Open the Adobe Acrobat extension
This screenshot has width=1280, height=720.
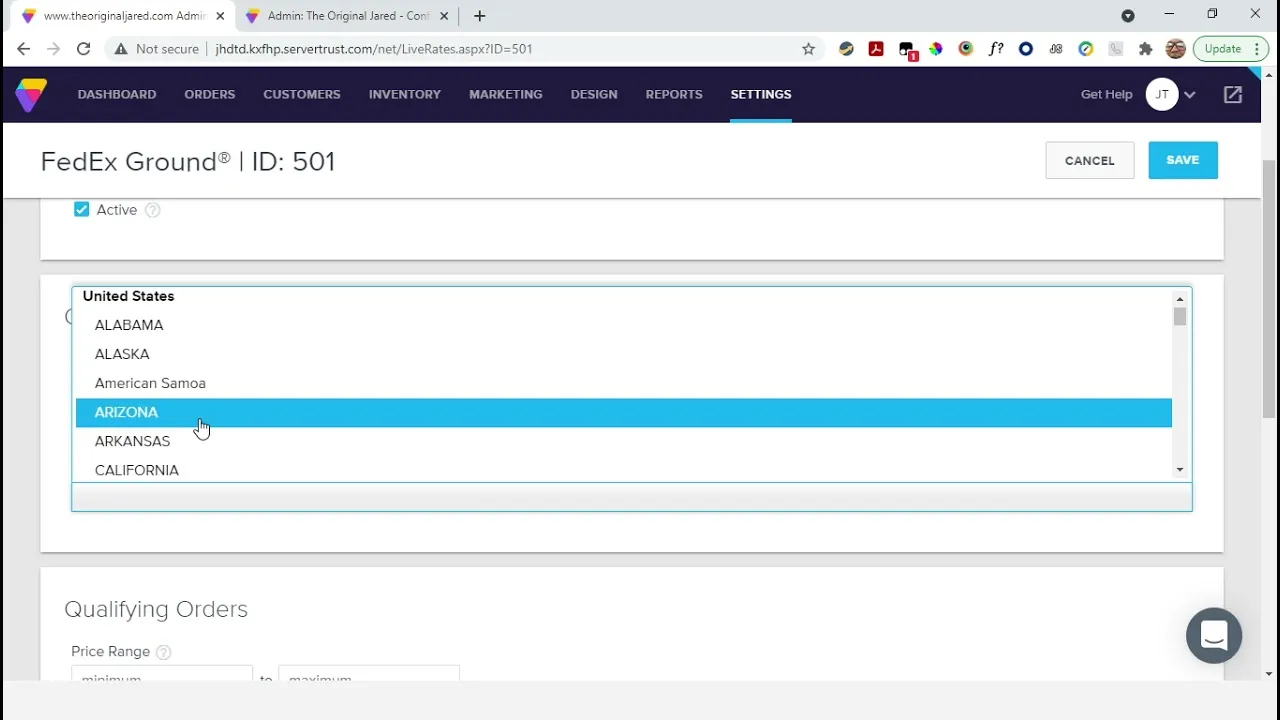(x=876, y=49)
